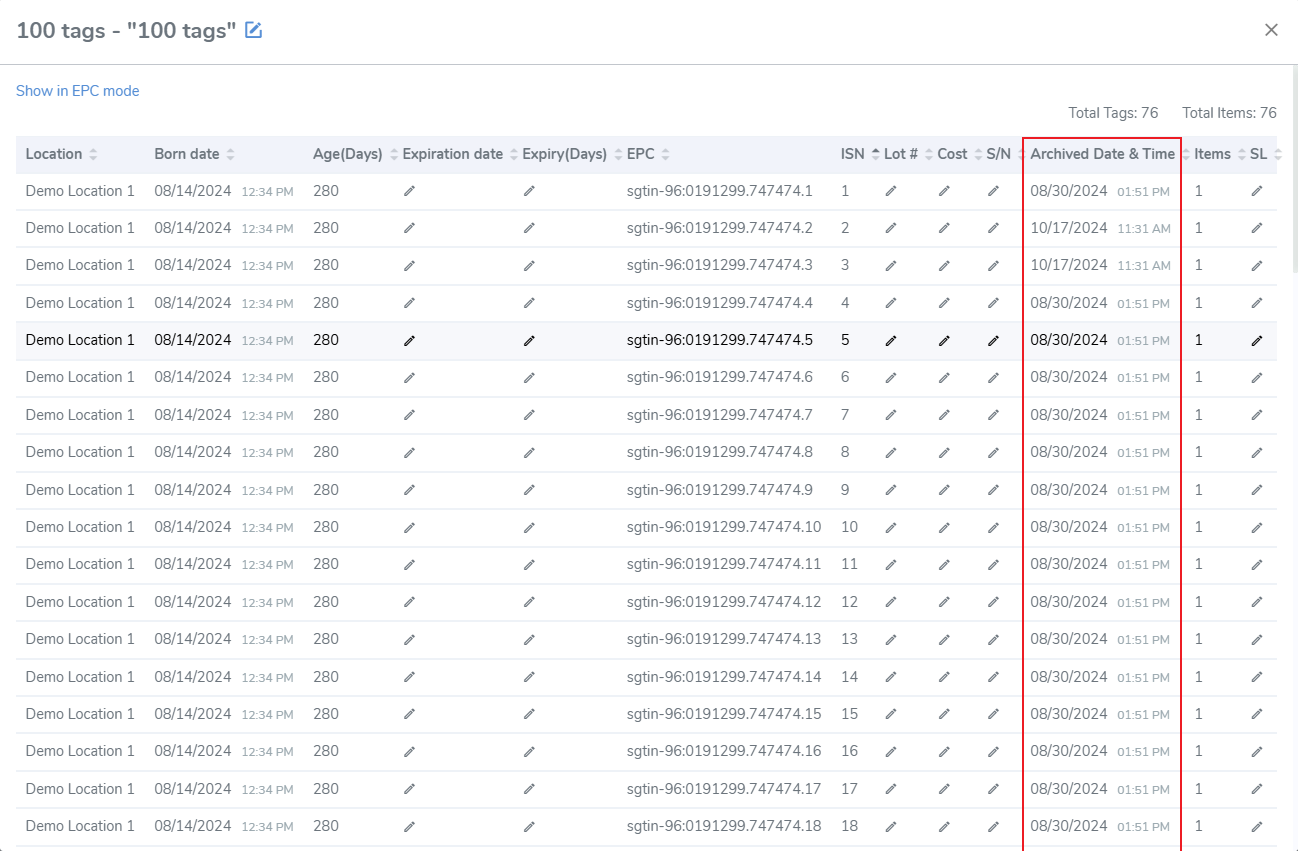Sort by Lot # column
This screenshot has width=1298, height=851.
click(909, 154)
